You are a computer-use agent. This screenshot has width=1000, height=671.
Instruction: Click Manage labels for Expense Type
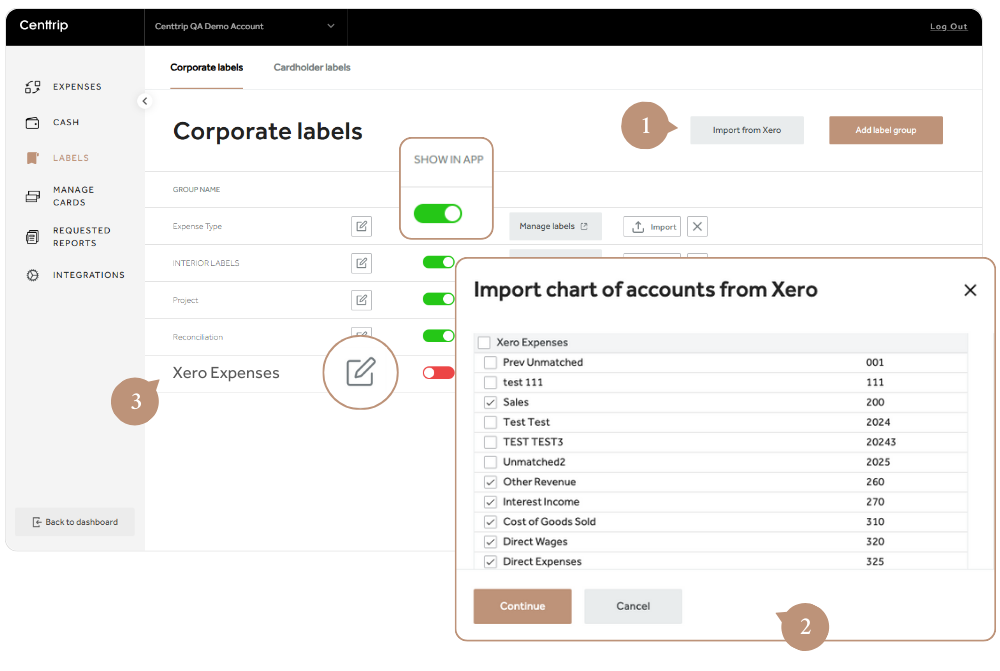point(555,226)
